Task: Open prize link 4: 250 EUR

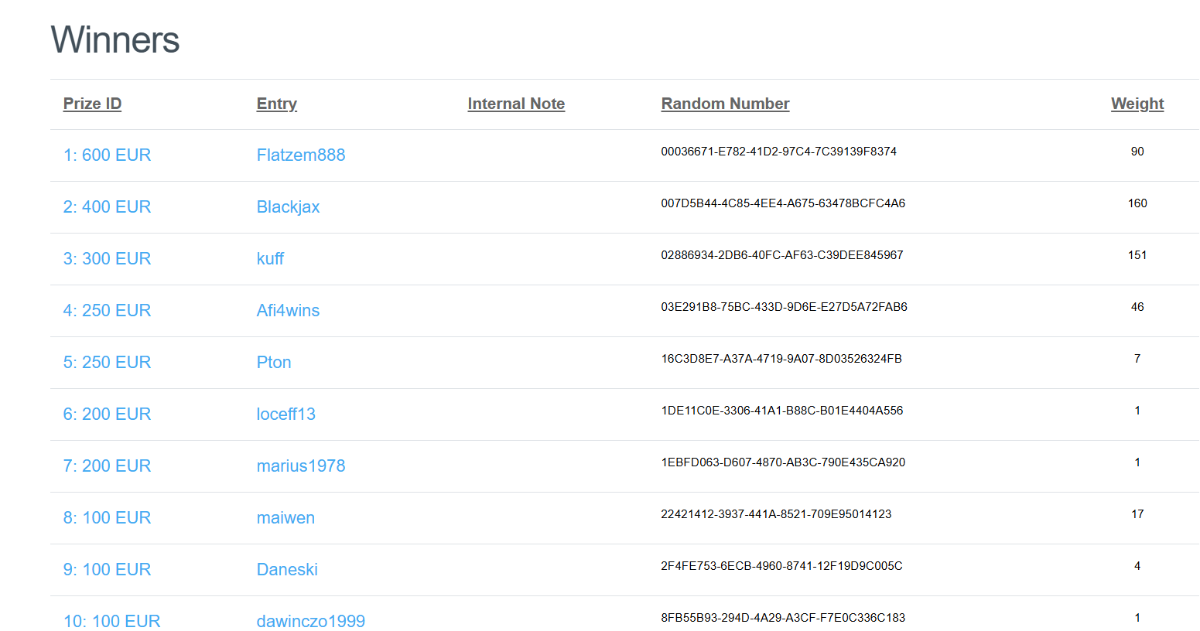Action: pos(107,311)
